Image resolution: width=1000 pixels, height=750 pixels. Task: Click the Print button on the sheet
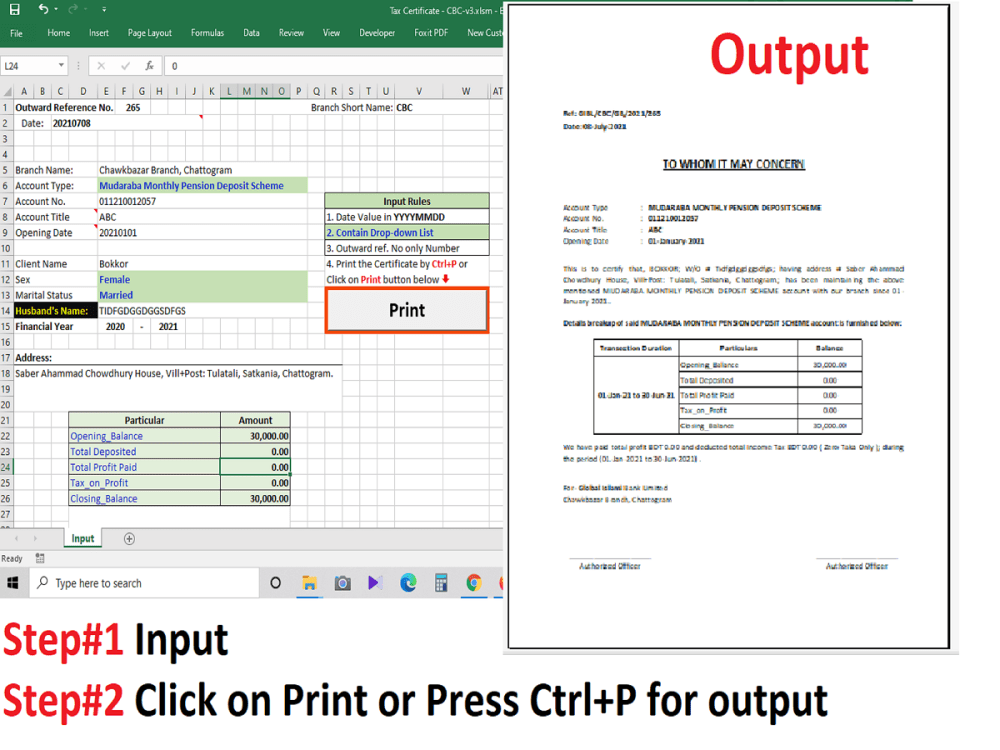406,311
